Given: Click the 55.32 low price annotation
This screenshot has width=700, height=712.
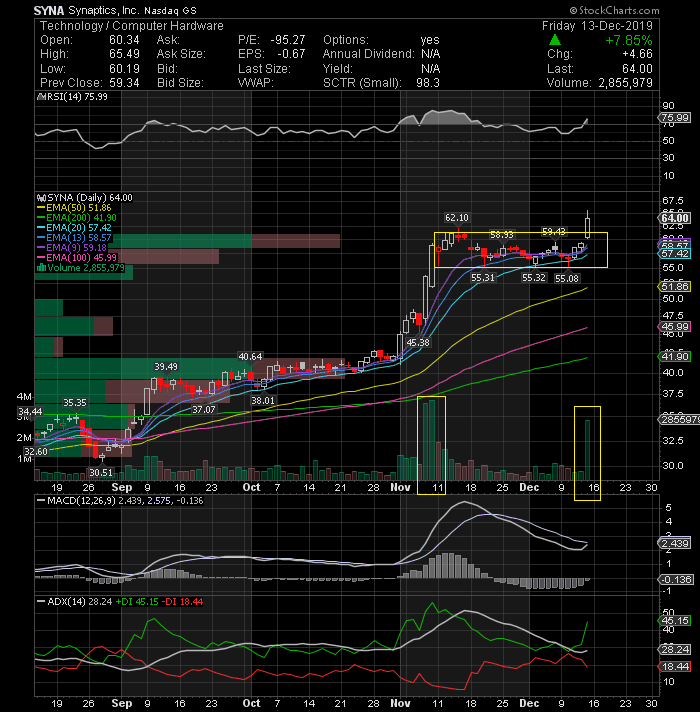Looking at the screenshot, I should [x=533, y=277].
